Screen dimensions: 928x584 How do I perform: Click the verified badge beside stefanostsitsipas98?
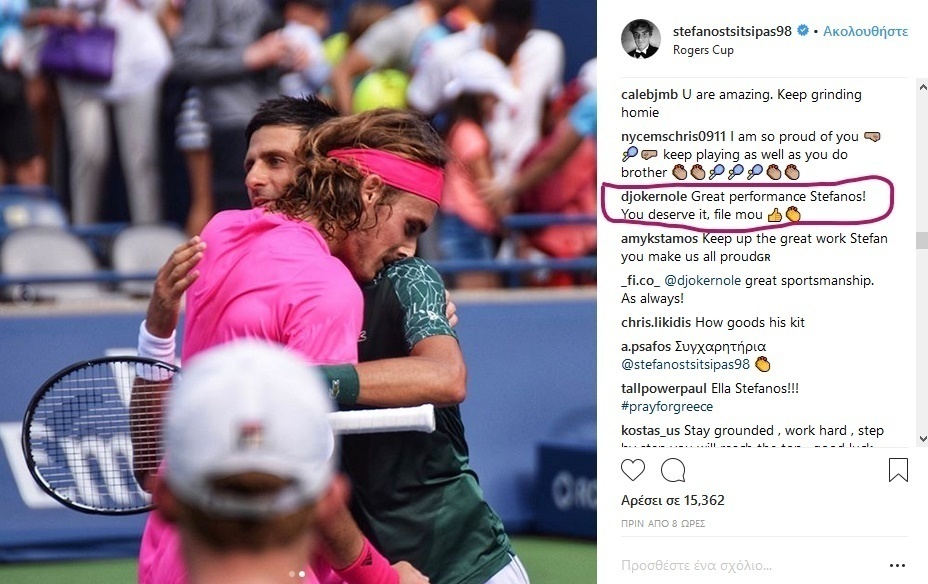803,30
